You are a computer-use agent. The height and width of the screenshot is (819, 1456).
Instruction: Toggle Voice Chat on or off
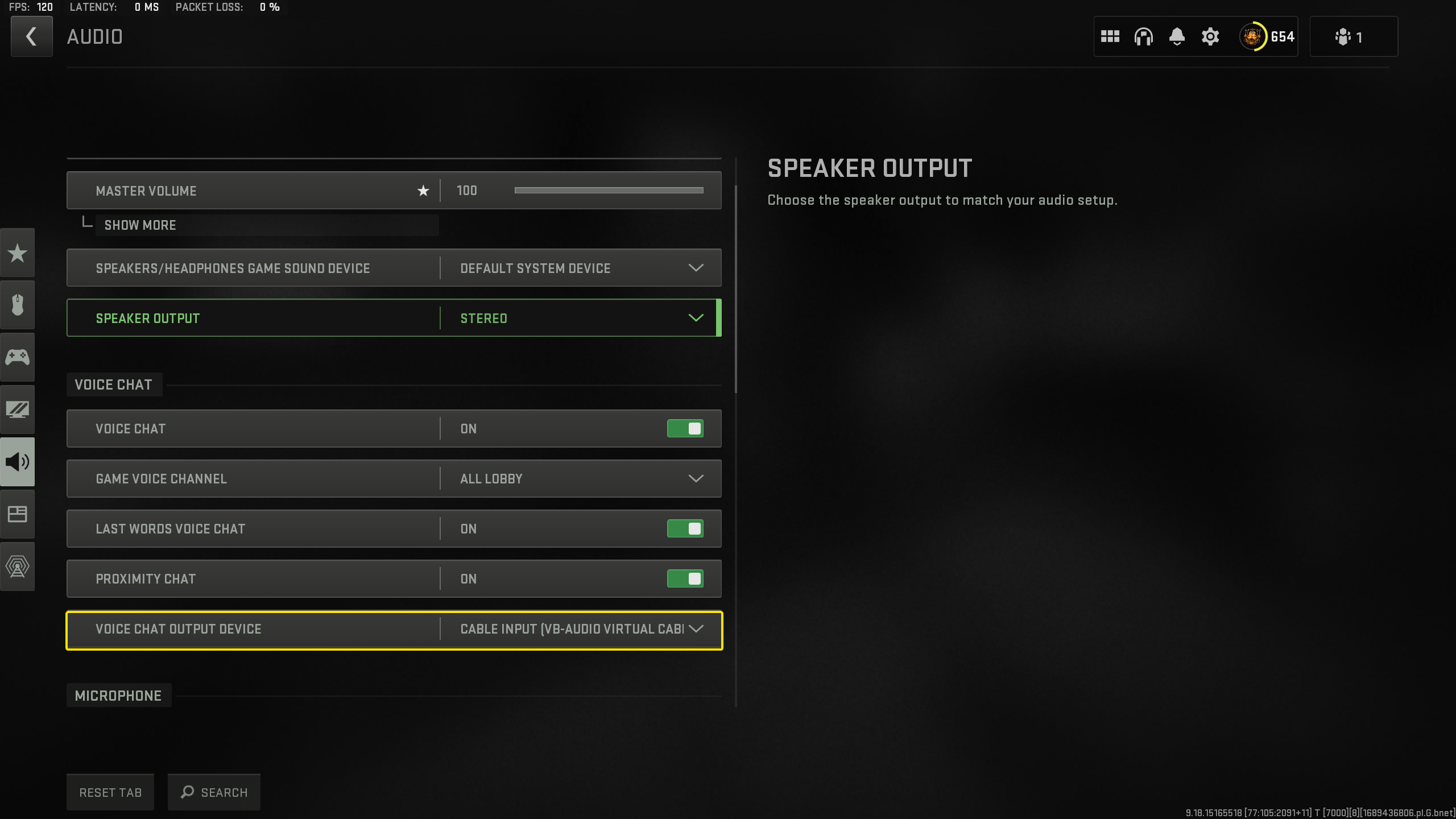(685, 429)
